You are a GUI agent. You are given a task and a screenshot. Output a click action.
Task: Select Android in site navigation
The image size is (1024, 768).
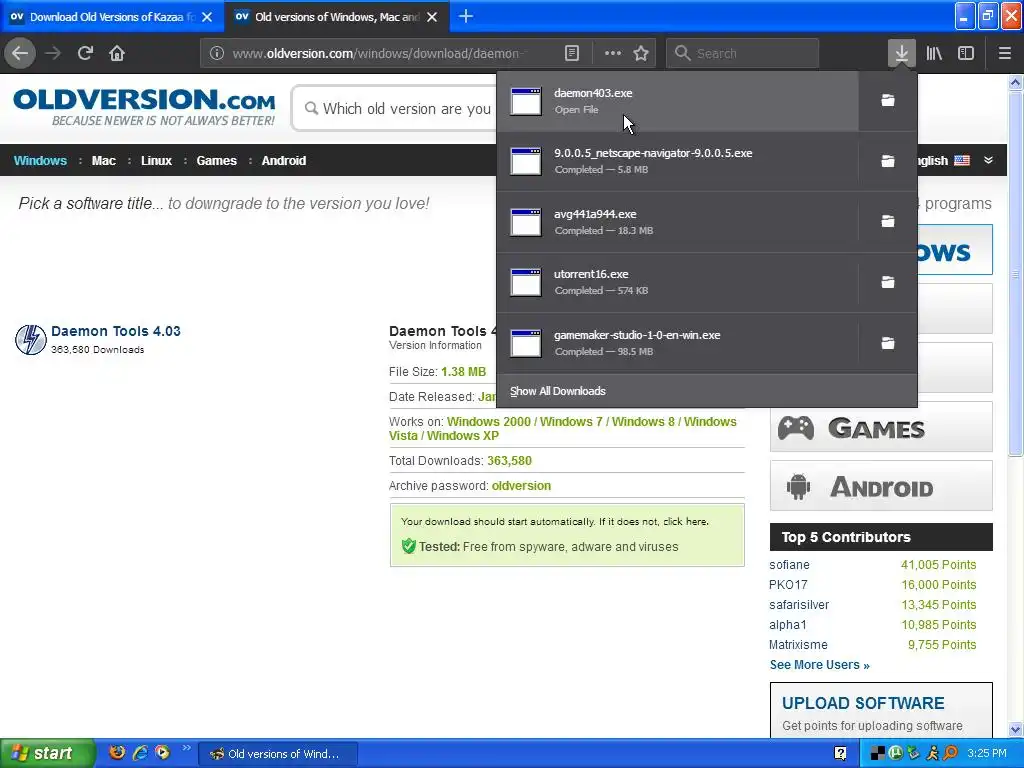(x=283, y=161)
